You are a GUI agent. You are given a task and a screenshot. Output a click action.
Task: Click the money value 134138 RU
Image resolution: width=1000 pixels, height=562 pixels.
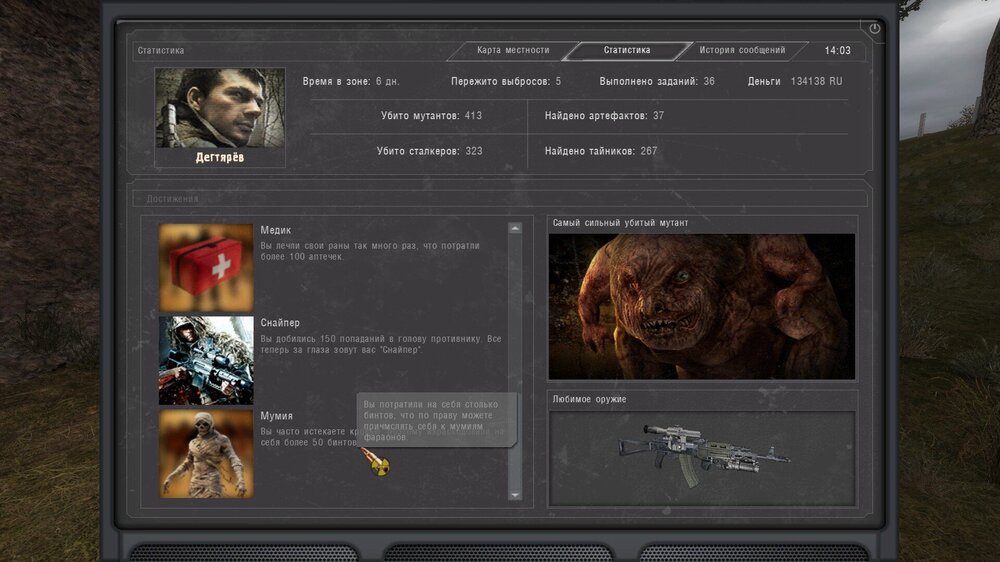click(816, 82)
